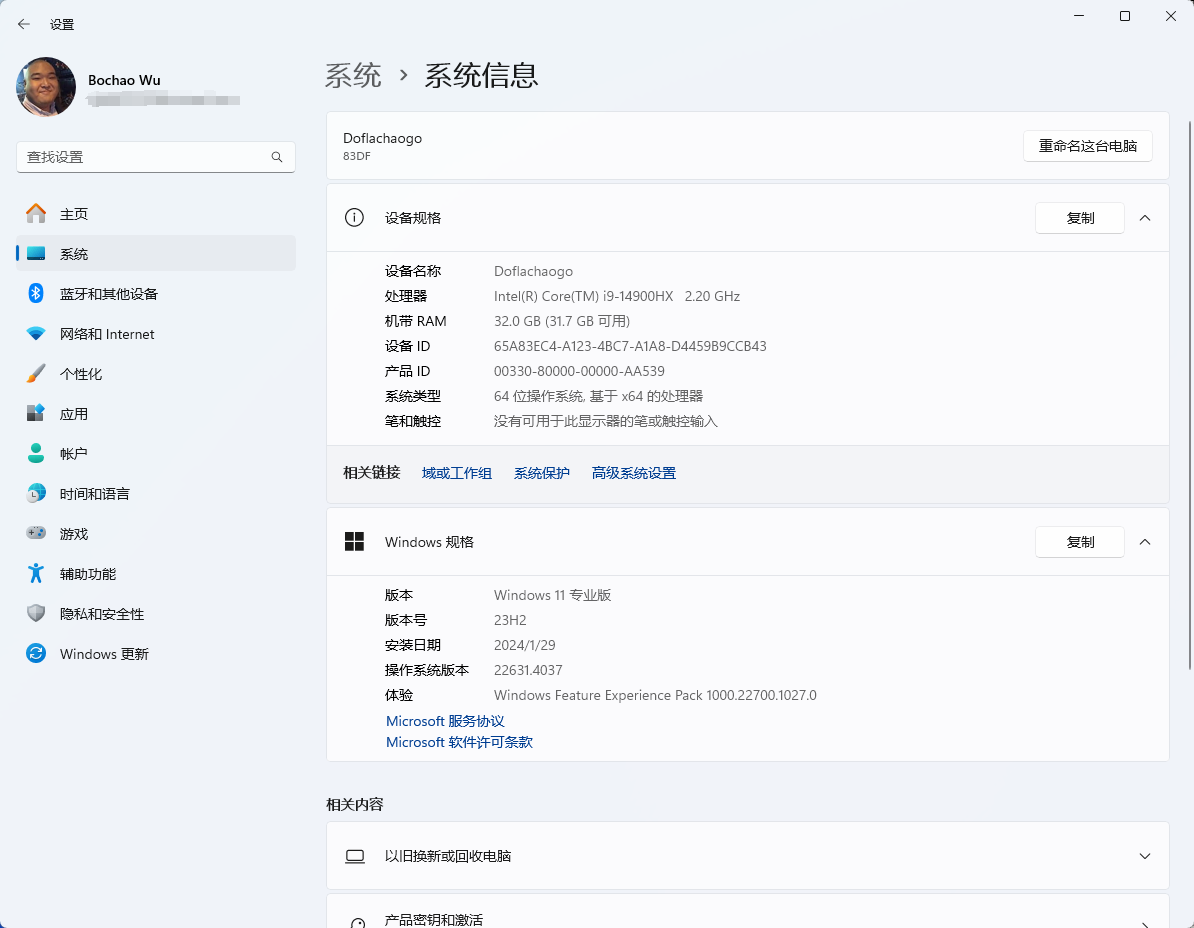
Task: Click the key icon beside 产品密钥和激活
Action: pos(357,923)
